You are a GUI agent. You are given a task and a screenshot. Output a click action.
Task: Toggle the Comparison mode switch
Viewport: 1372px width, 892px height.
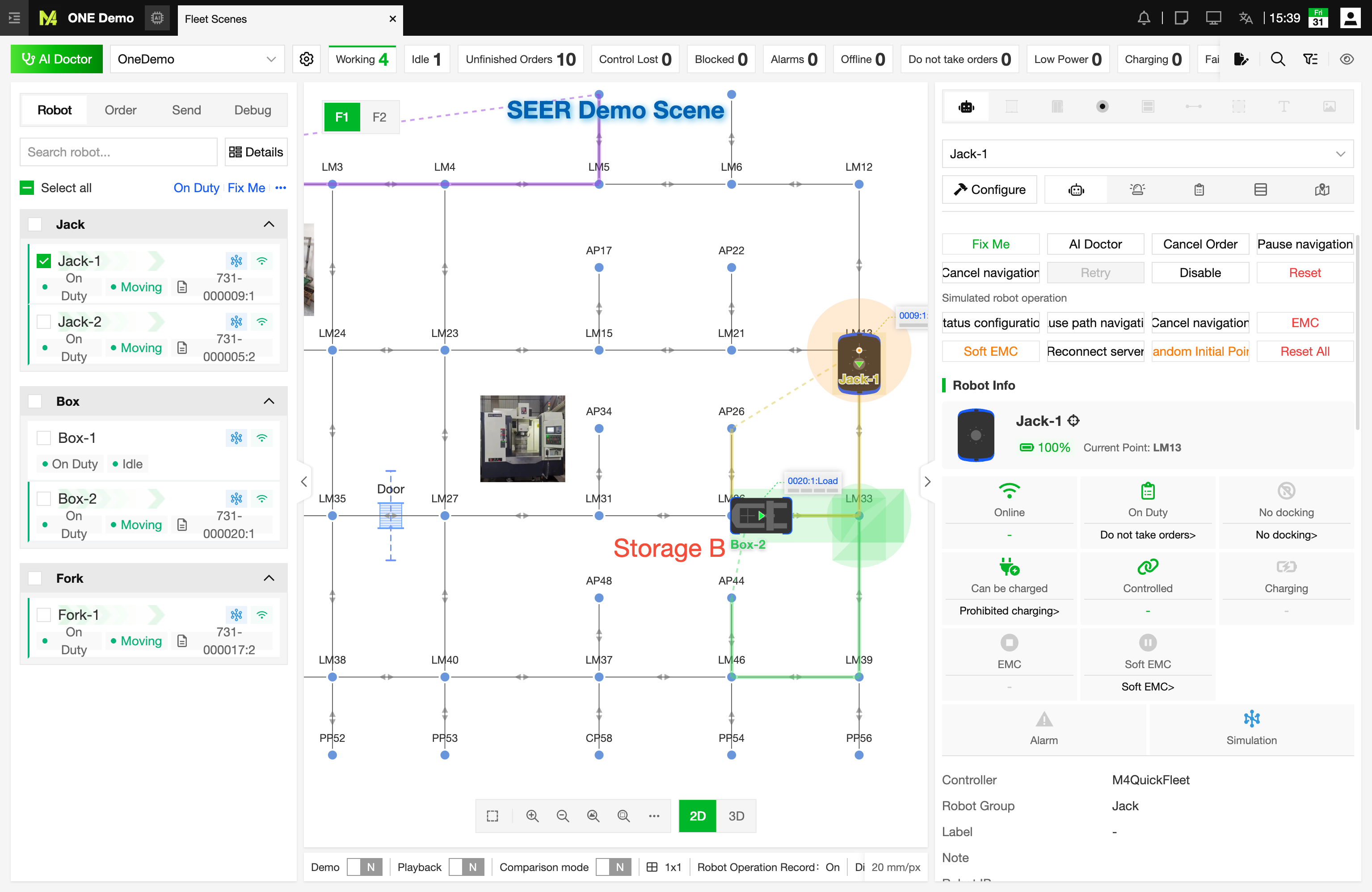(x=613, y=867)
